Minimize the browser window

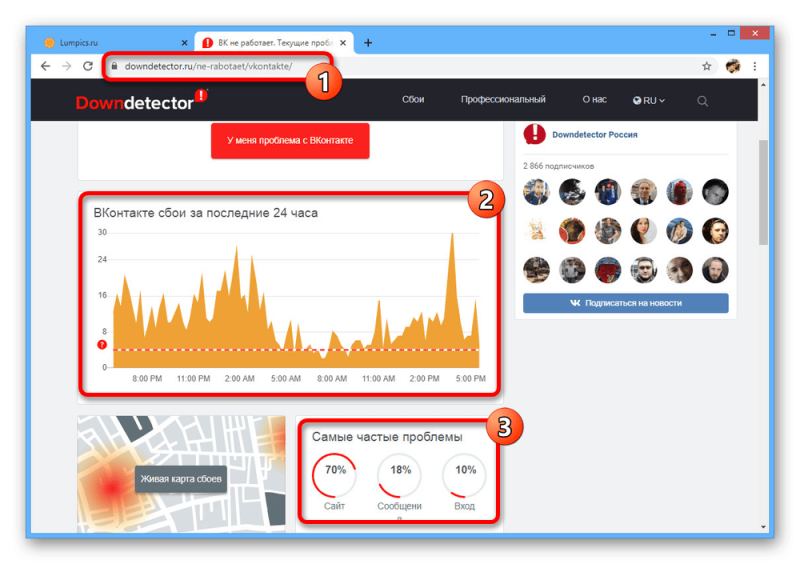713,34
